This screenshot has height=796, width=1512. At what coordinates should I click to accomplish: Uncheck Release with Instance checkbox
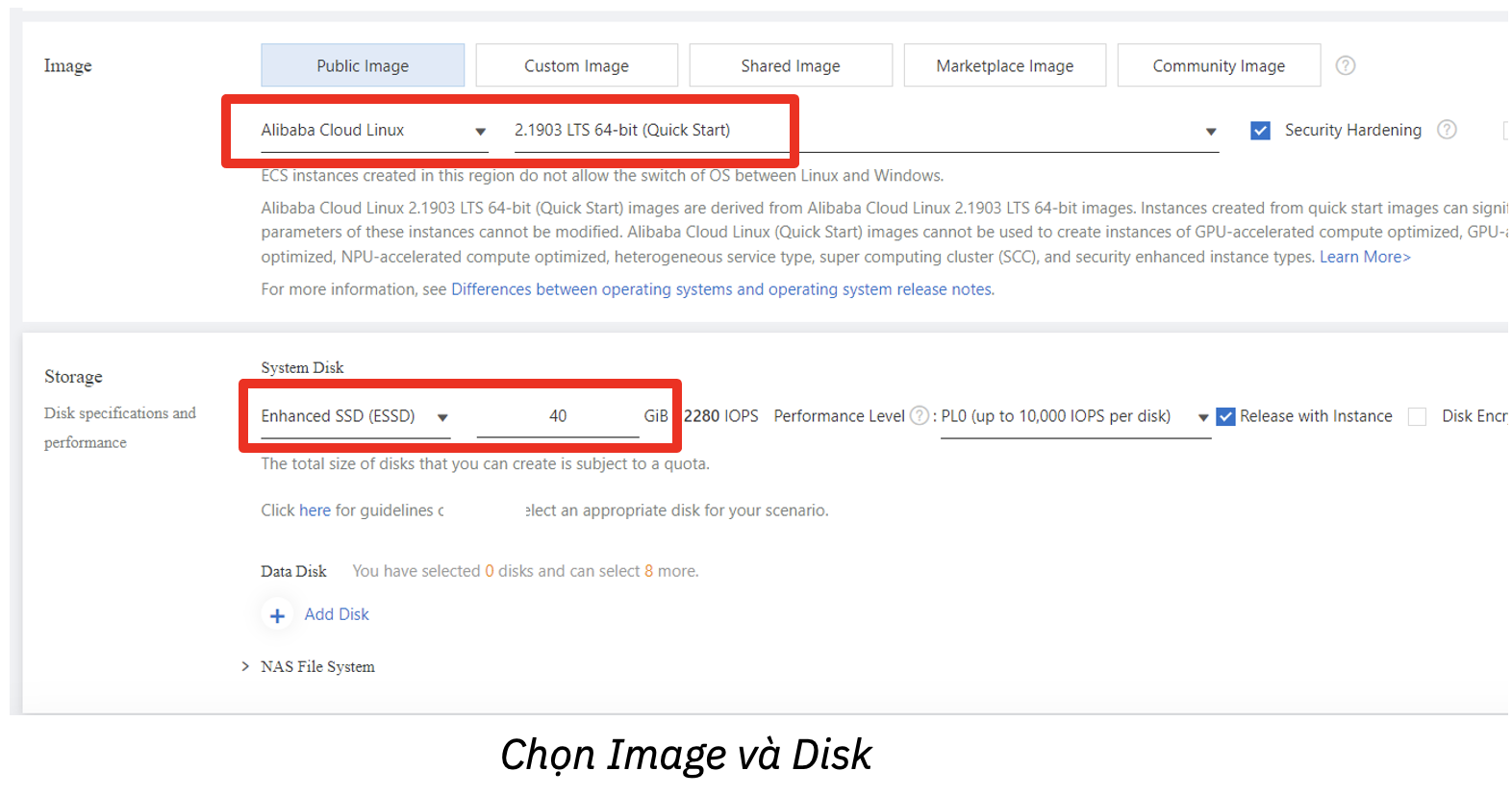[1225, 416]
